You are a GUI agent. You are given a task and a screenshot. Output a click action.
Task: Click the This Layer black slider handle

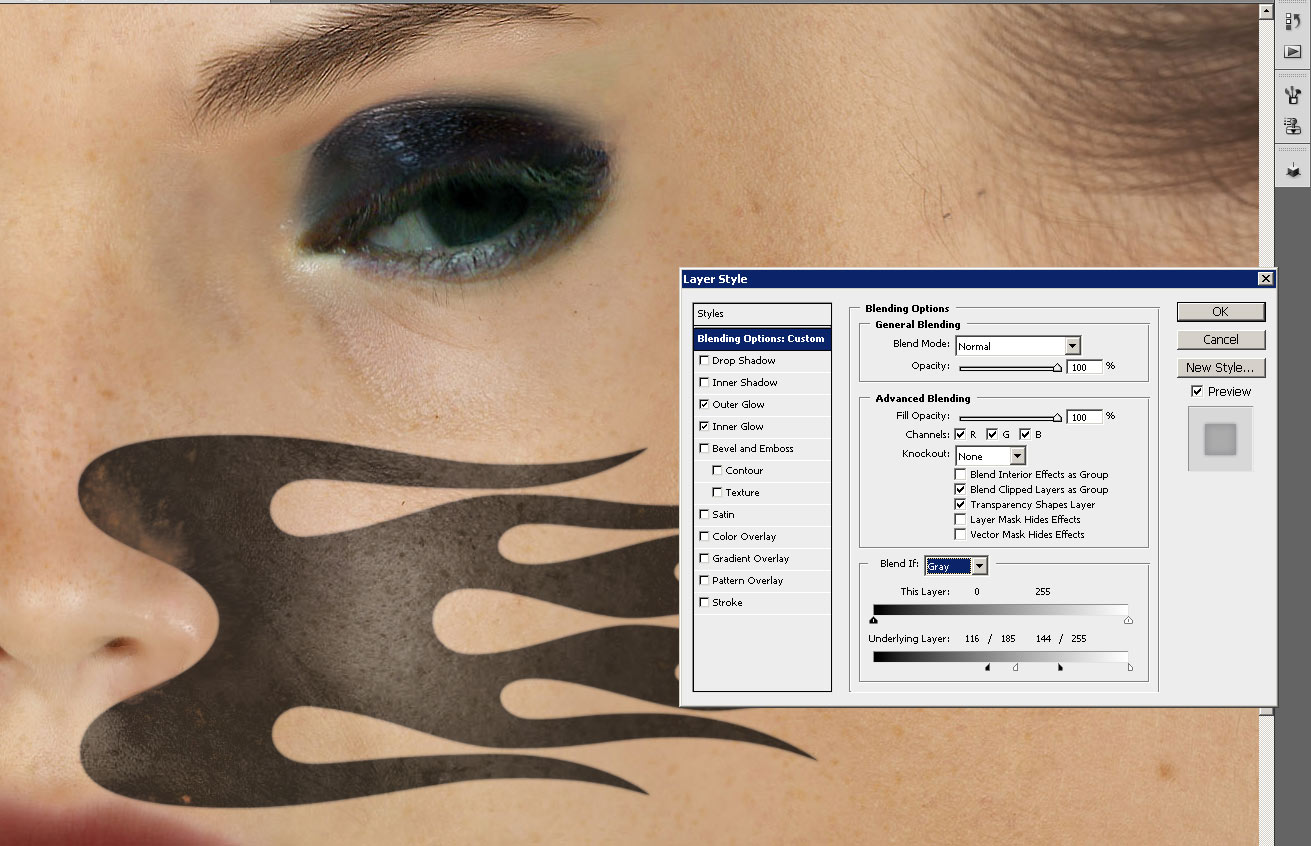874,621
